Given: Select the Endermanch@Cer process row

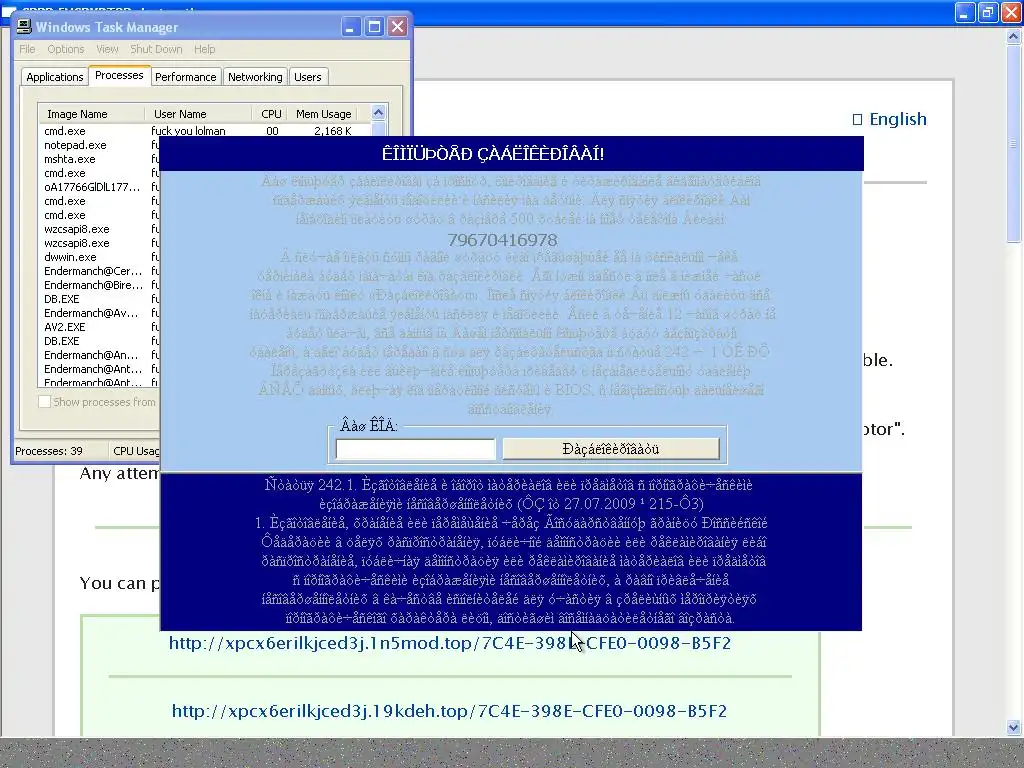Looking at the screenshot, I should click(99, 271).
